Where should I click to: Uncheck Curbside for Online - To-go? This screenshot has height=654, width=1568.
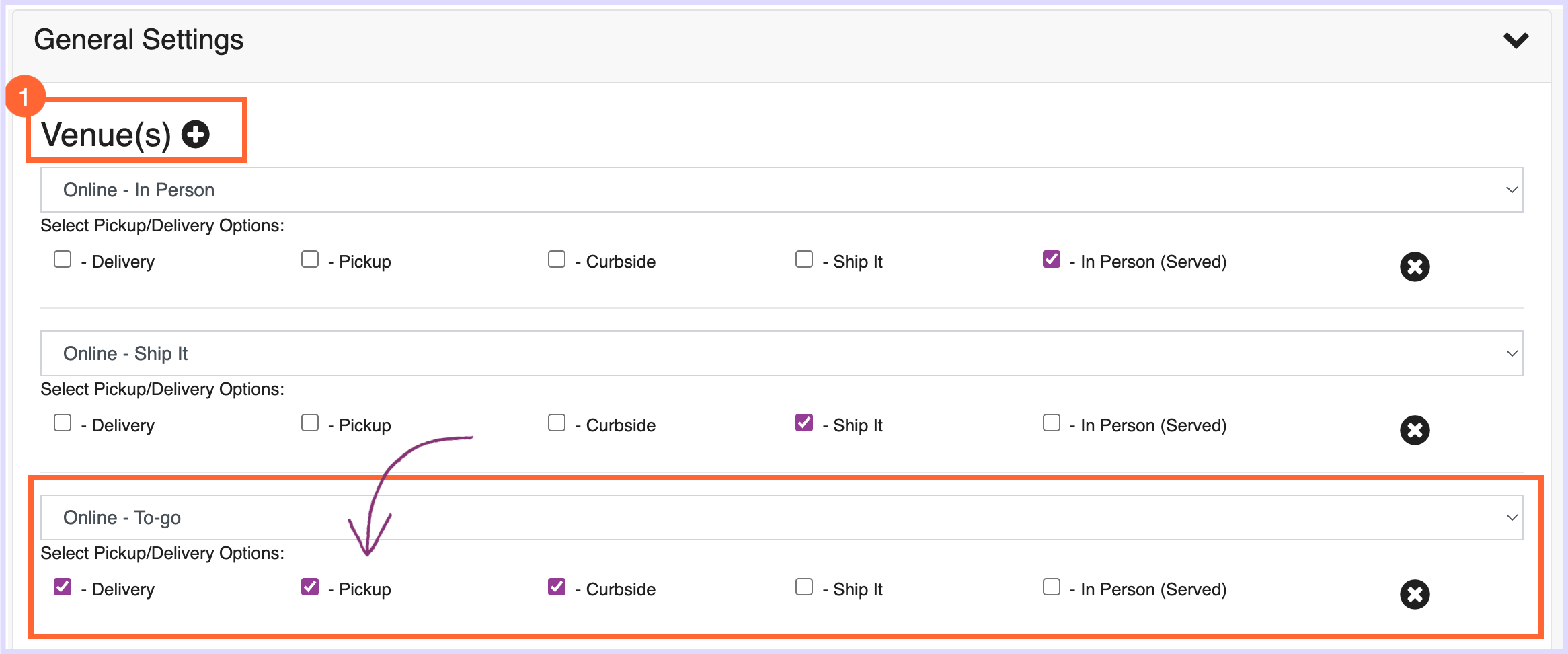coord(557,587)
